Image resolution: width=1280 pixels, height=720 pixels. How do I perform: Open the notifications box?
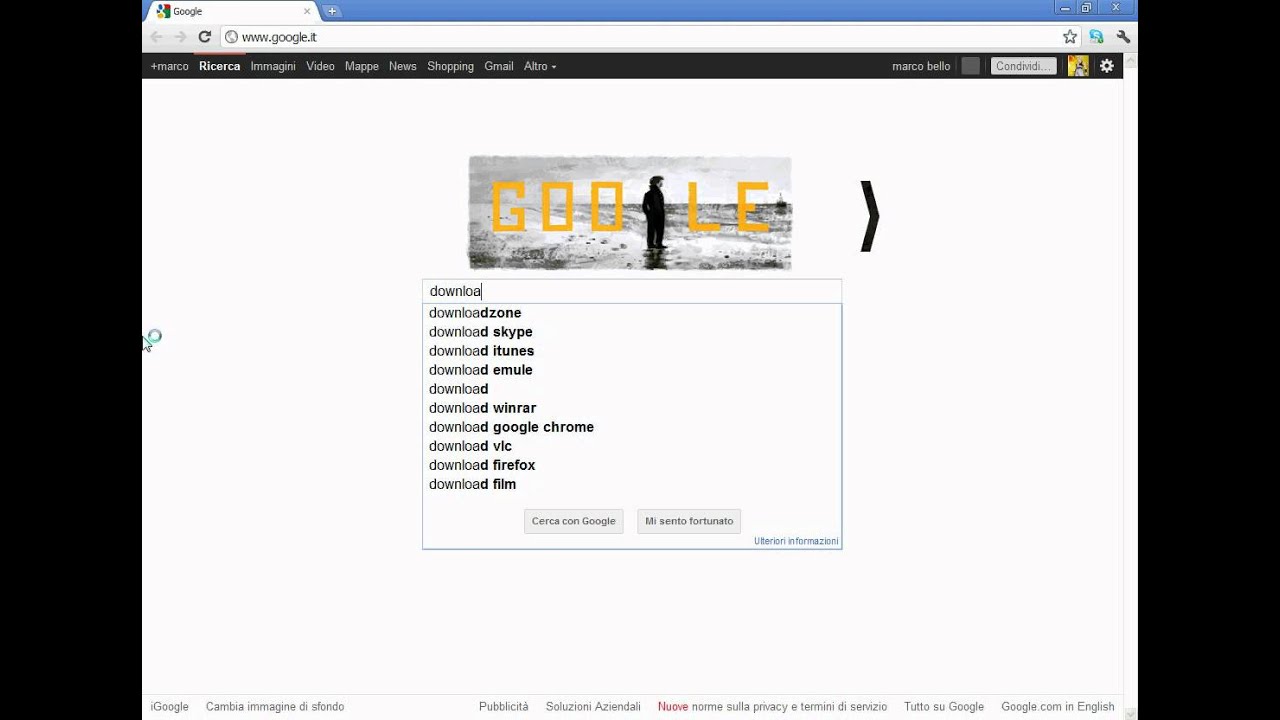(x=970, y=66)
